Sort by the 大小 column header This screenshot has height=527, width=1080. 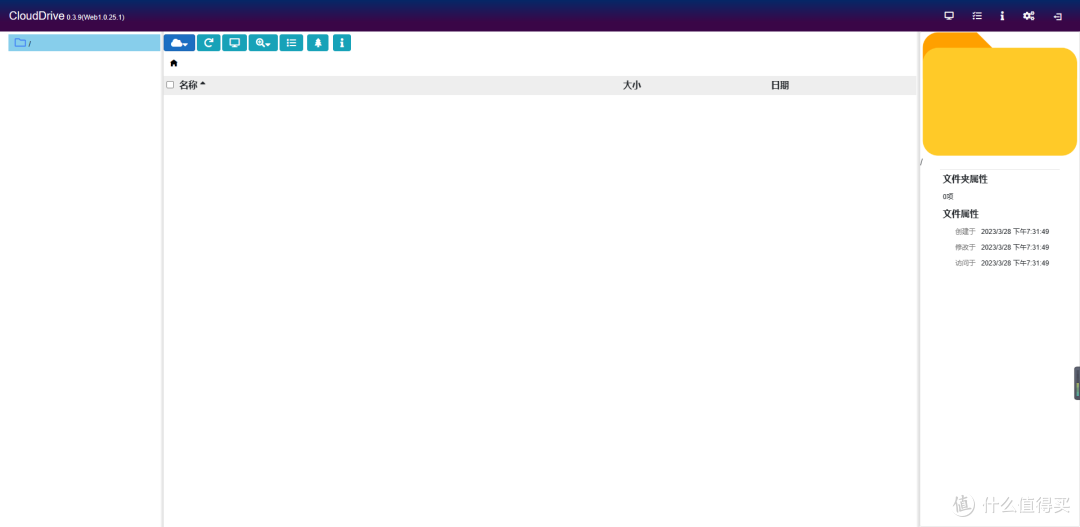[x=631, y=85]
